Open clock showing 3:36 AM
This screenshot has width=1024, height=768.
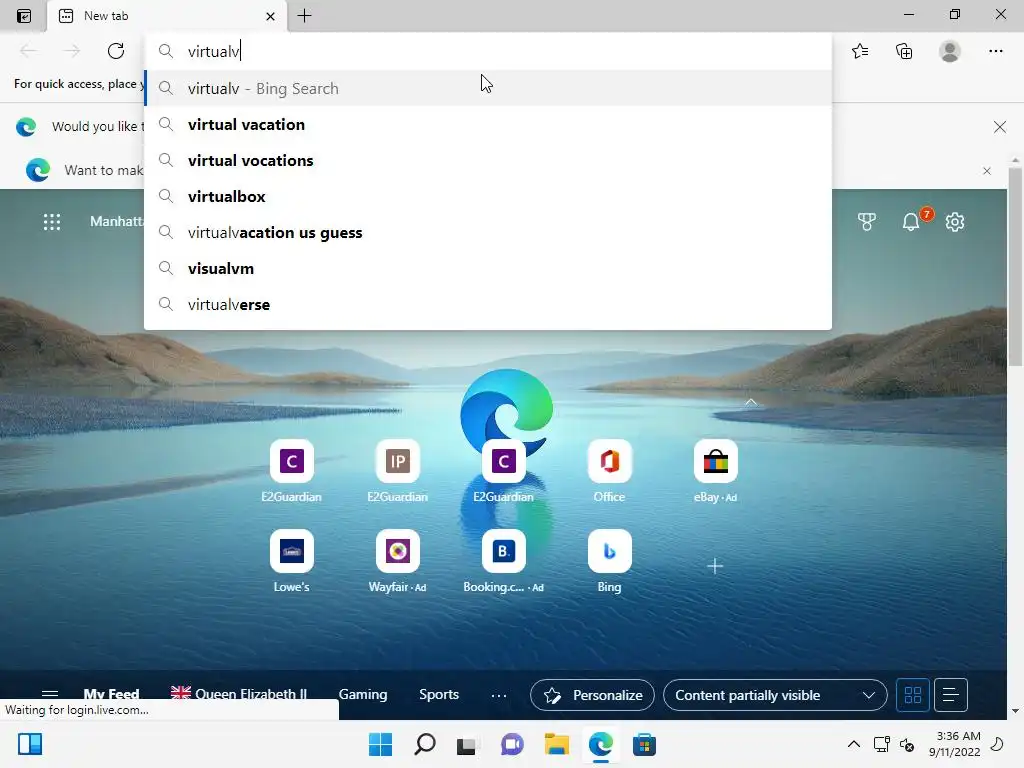(x=955, y=744)
